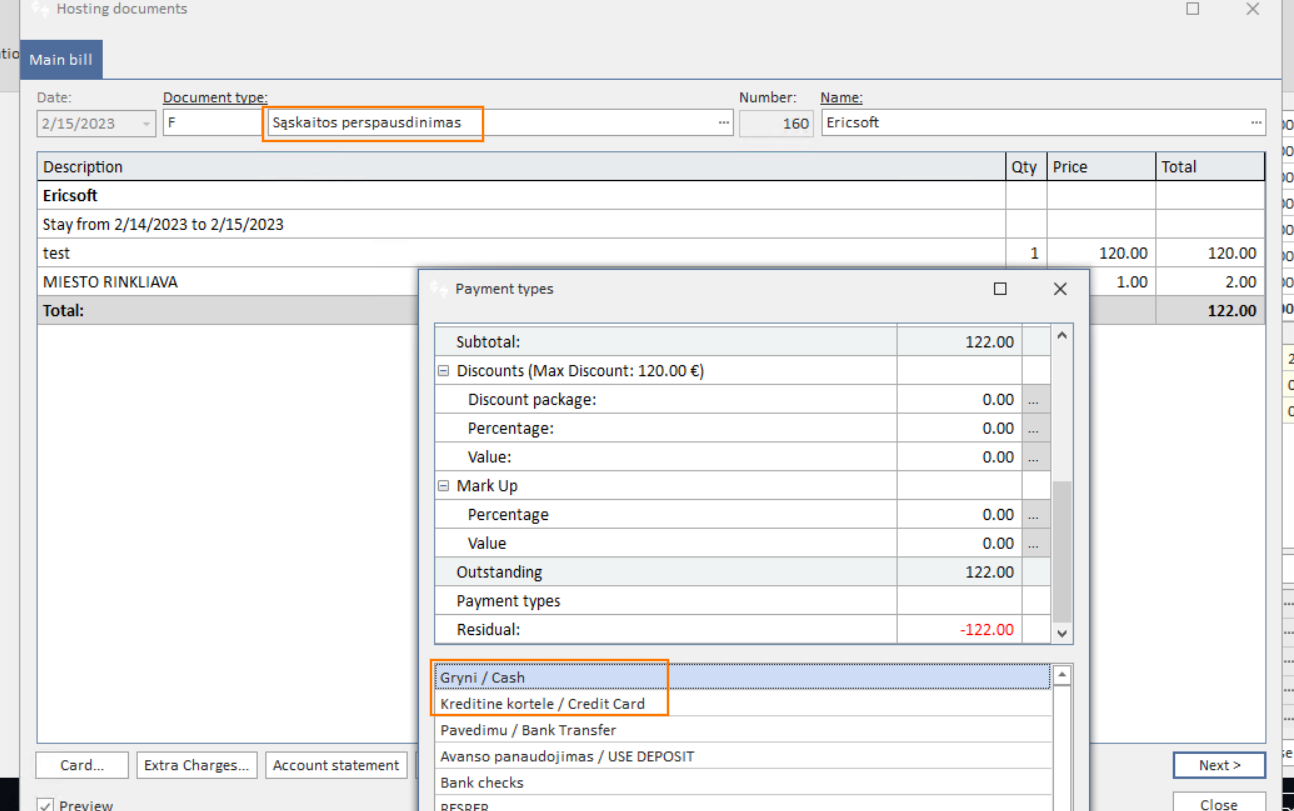Click the Number field showing 160

[777, 124]
